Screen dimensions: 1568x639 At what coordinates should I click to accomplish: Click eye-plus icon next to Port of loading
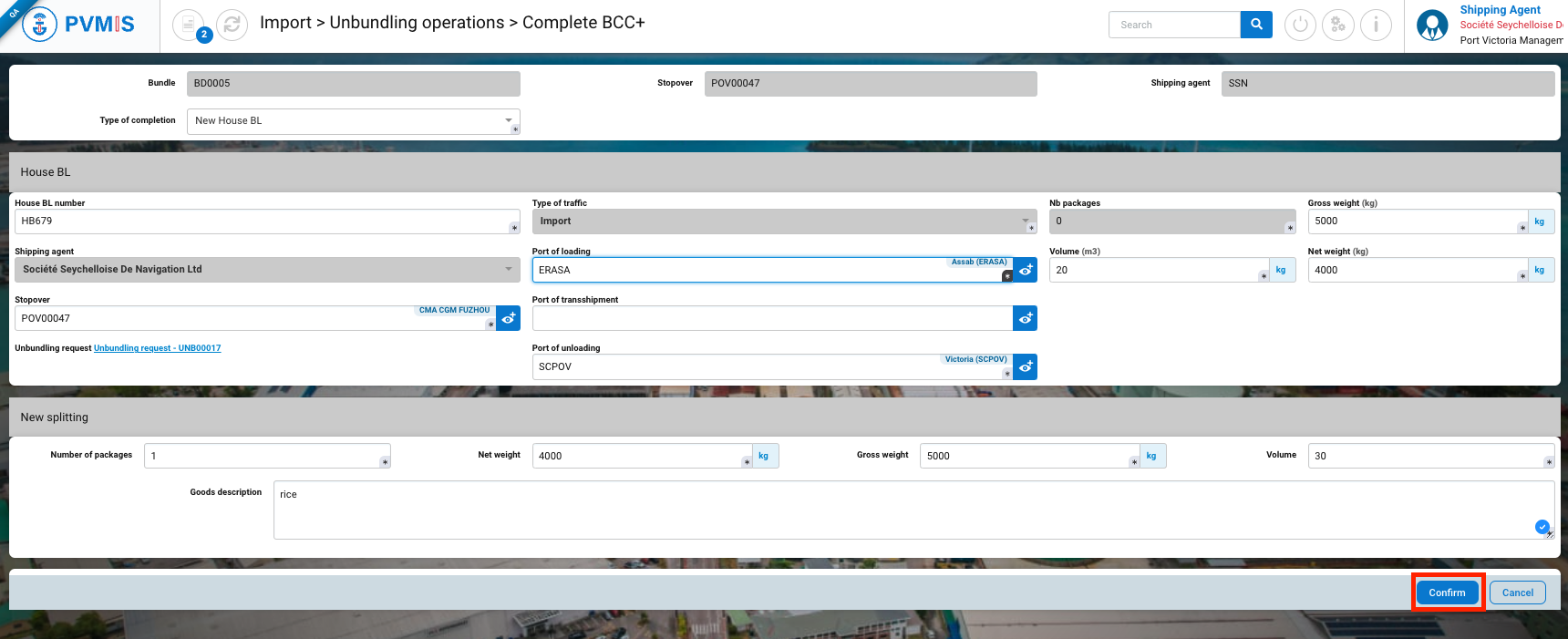(1025, 270)
